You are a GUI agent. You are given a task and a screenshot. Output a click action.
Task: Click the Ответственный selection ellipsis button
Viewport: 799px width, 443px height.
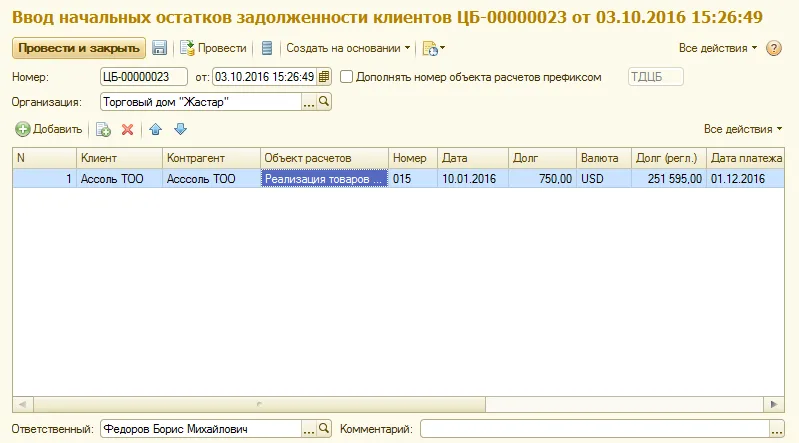tap(309, 429)
